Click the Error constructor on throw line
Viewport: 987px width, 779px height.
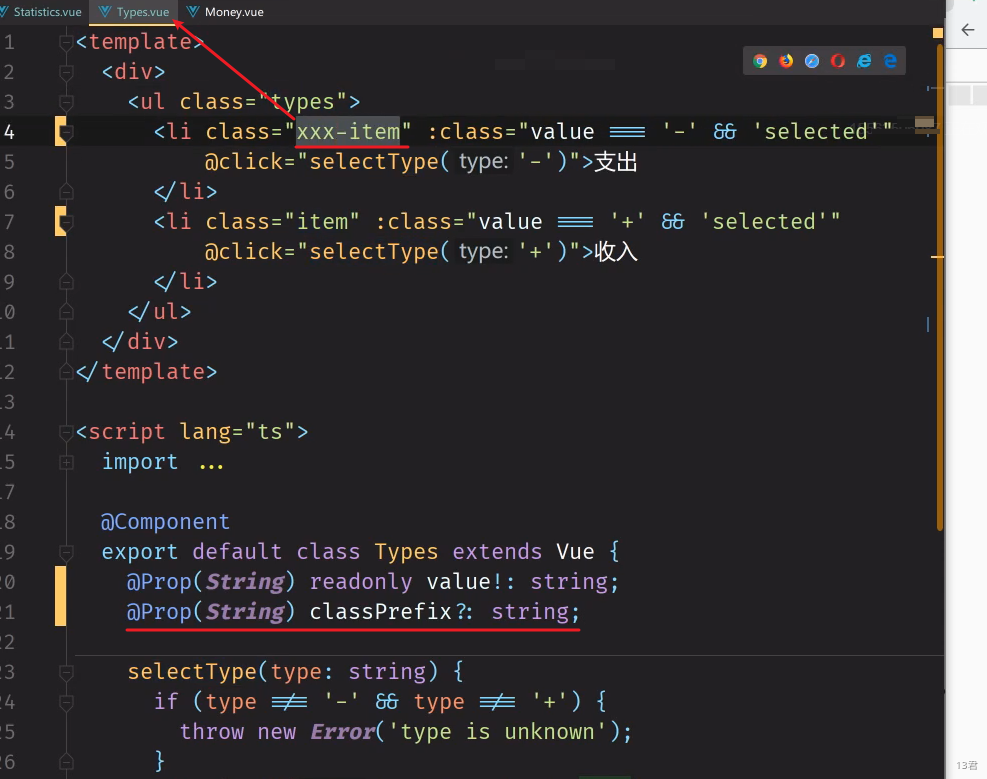tap(342, 732)
